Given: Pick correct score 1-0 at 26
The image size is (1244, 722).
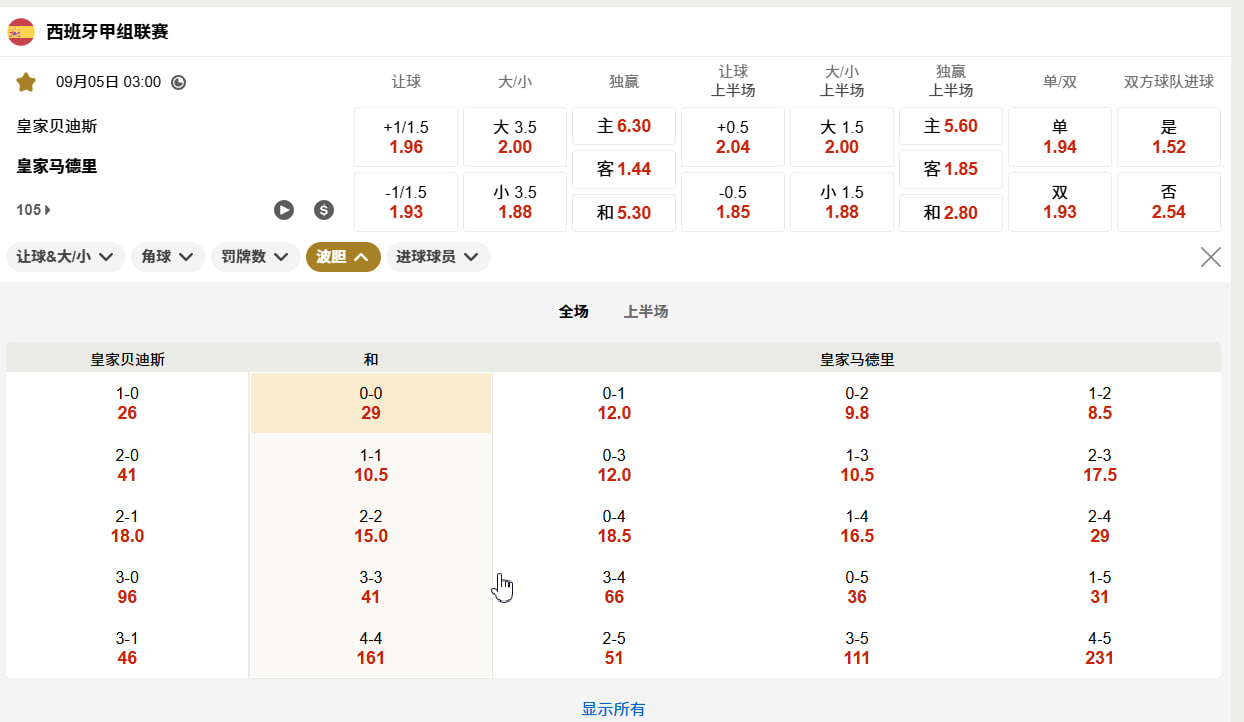Looking at the screenshot, I should click(127, 403).
